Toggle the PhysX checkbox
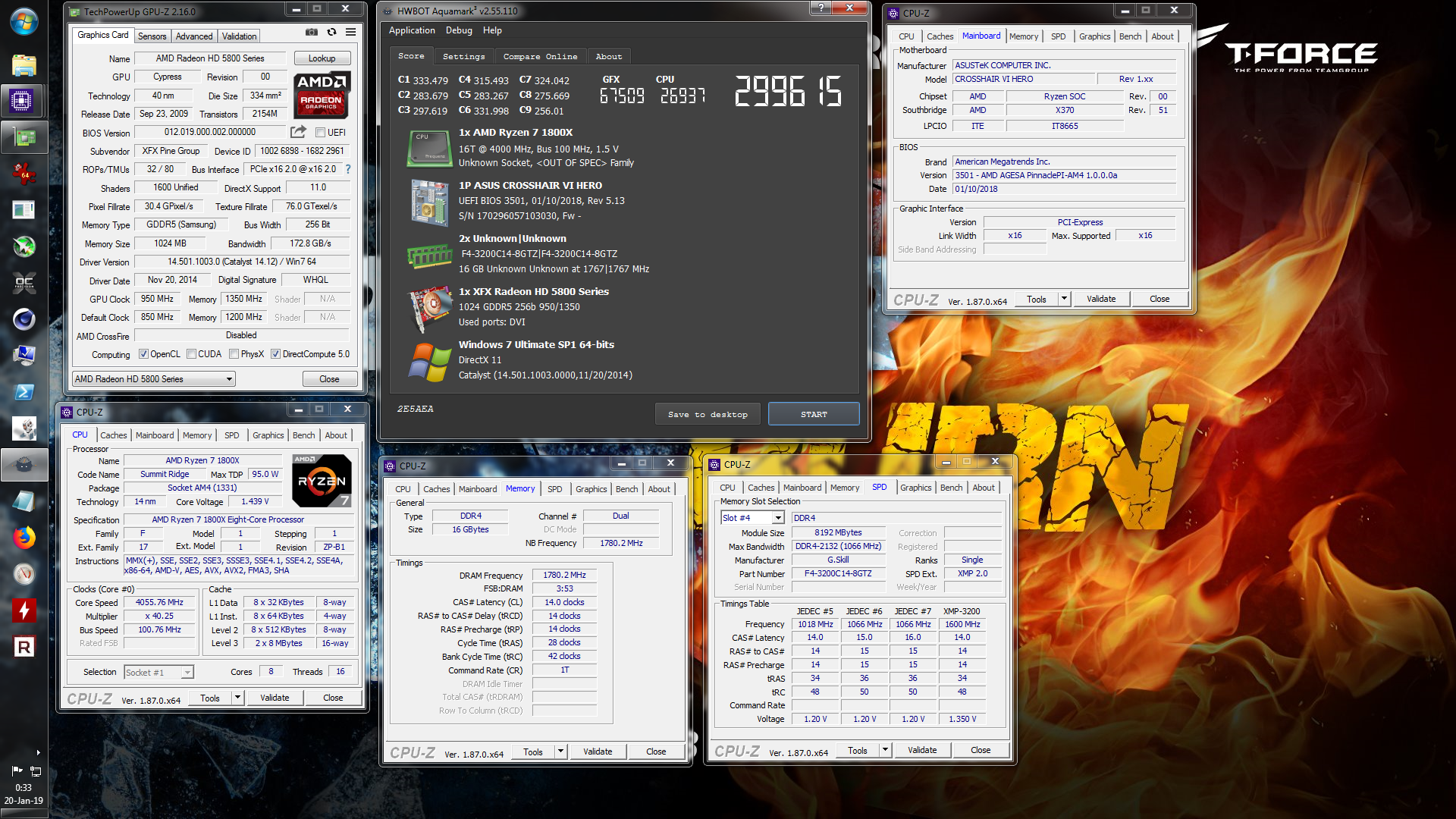 point(234,354)
